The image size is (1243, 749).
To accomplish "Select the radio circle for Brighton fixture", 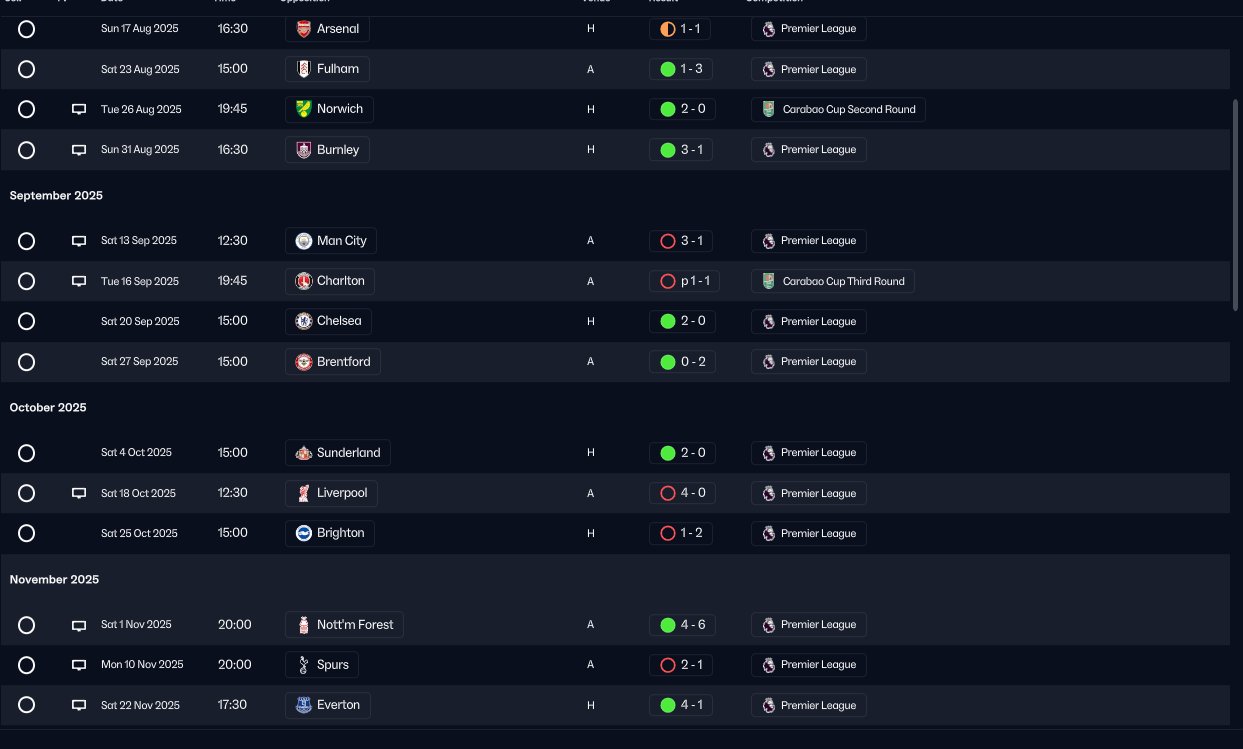I will pyautogui.click(x=27, y=533).
